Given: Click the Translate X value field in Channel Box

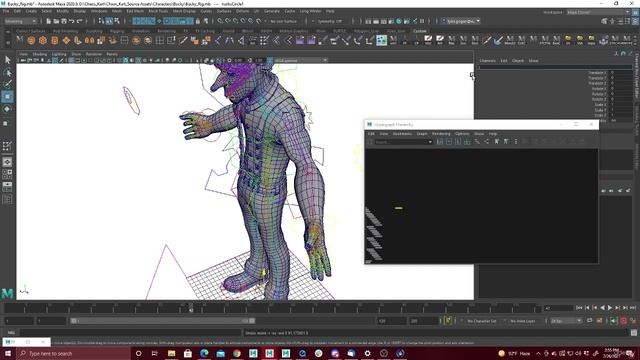Looking at the screenshot, I should [x=620, y=73].
